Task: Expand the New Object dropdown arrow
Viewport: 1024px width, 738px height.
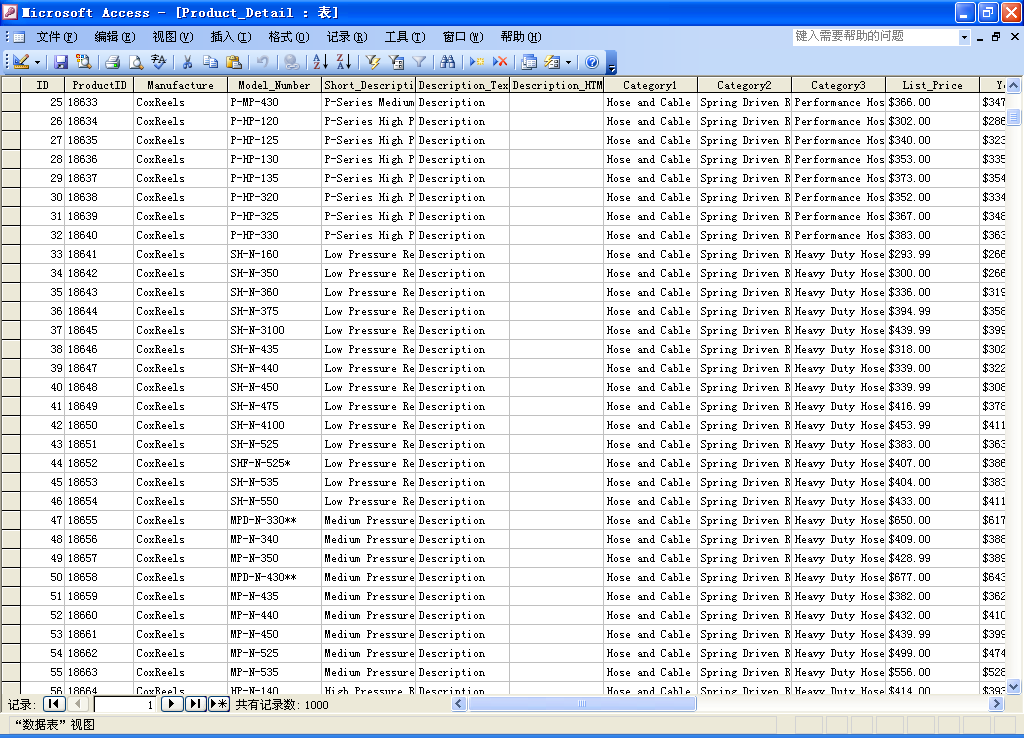Action: tap(568, 62)
